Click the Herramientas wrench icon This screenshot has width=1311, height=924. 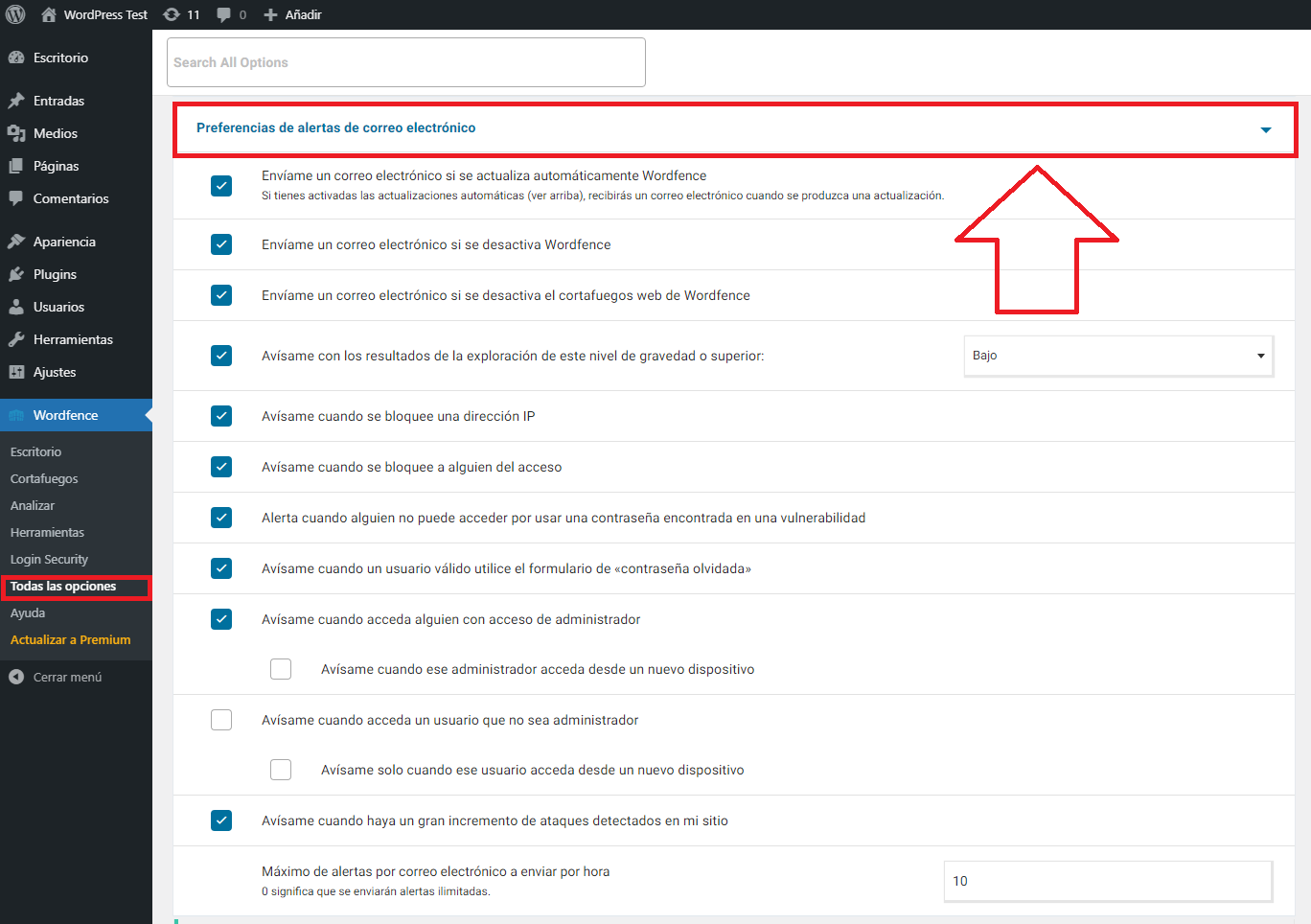pos(16,339)
